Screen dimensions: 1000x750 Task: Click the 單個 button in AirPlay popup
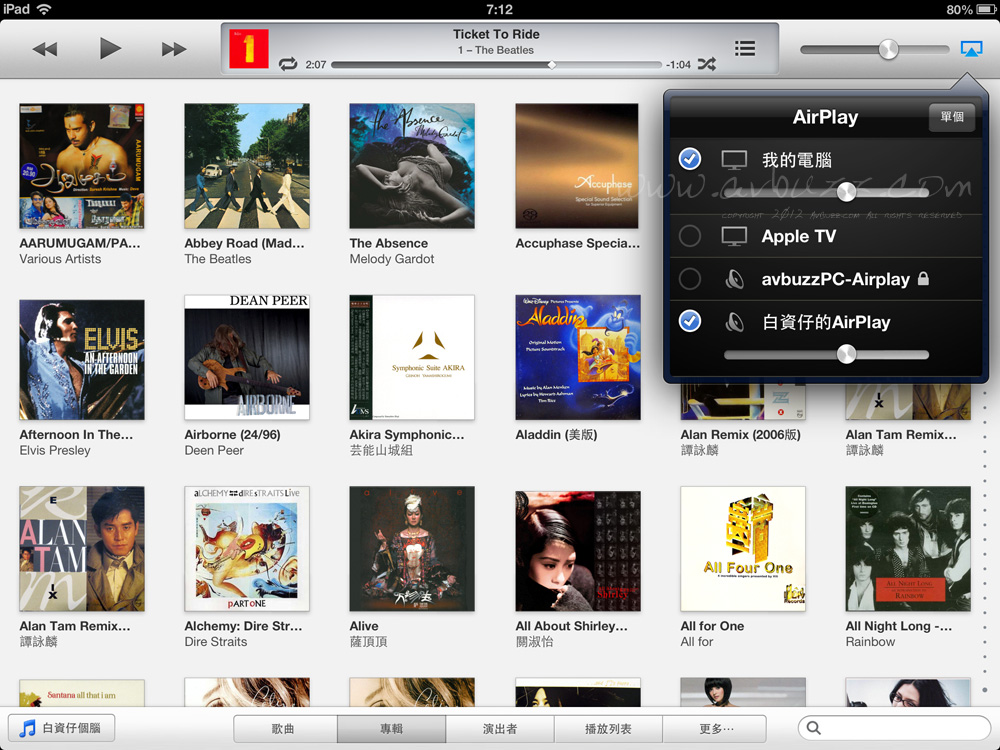pyautogui.click(x=951, y=117)
